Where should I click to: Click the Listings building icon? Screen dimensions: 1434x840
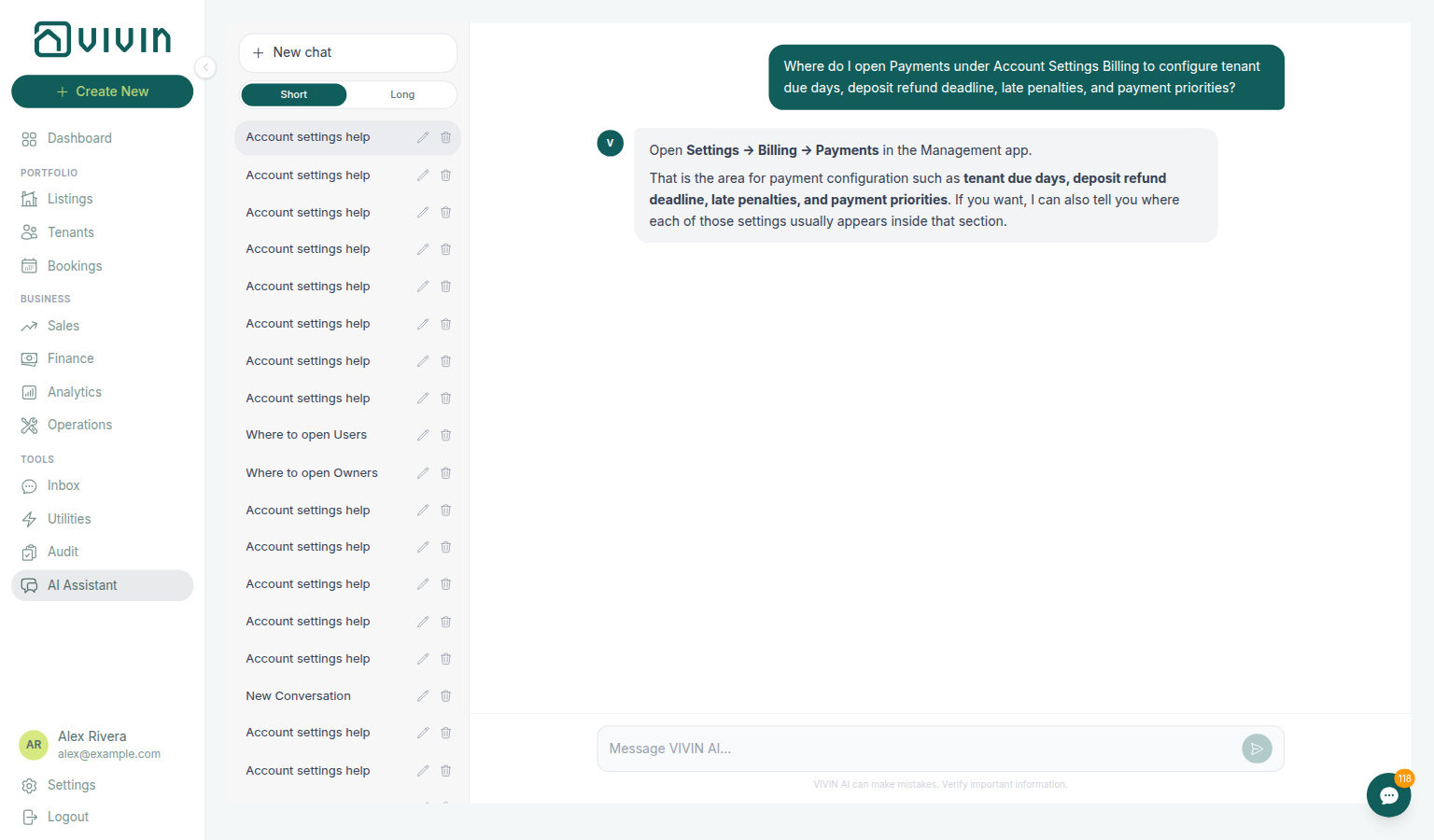29,199
